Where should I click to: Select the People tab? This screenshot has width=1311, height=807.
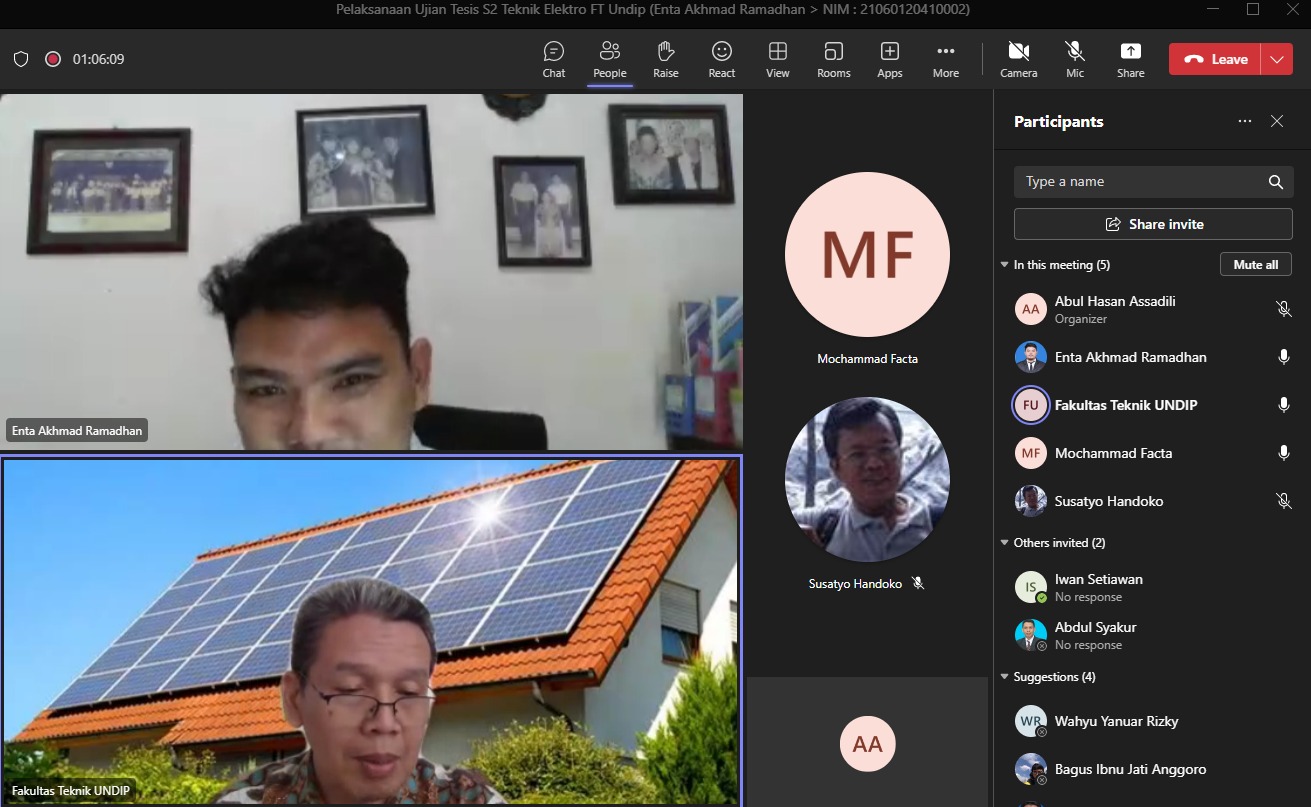pyautogui.click(x=609, y=59)
